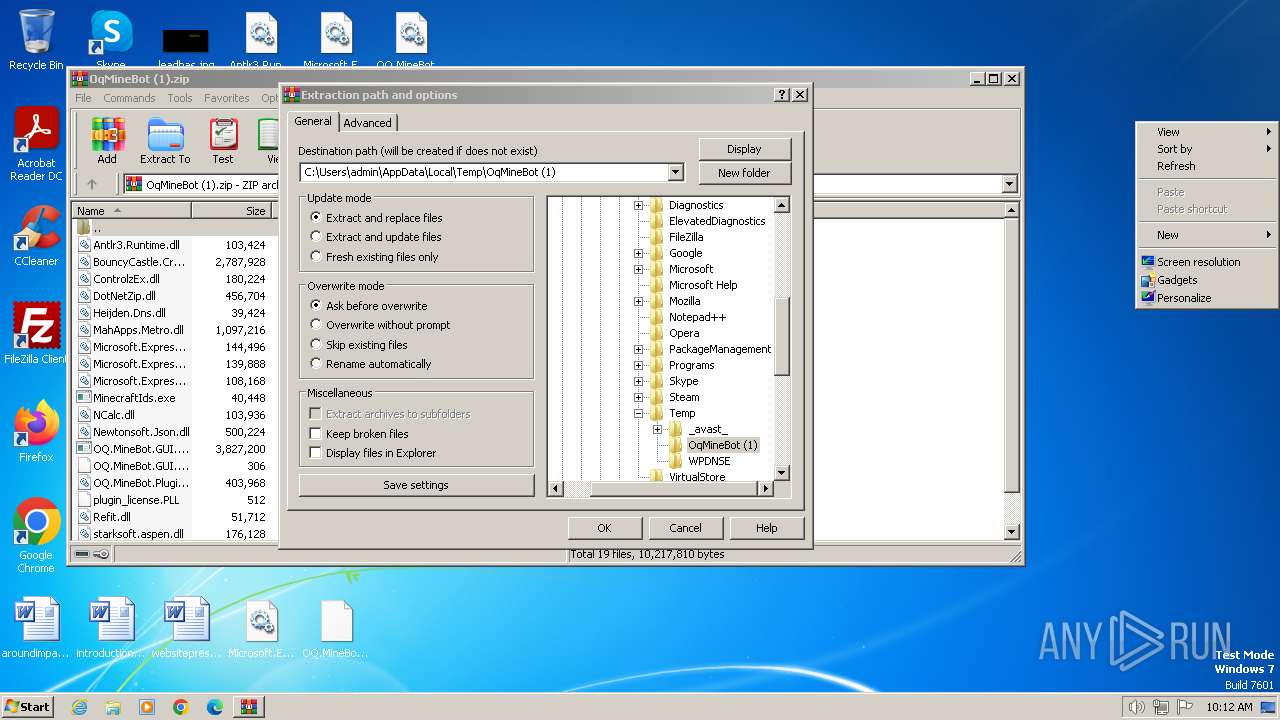The width and height of the screenshot is (1280, 720).
Task: Click the Display button
Action: (x=744, y=149)
